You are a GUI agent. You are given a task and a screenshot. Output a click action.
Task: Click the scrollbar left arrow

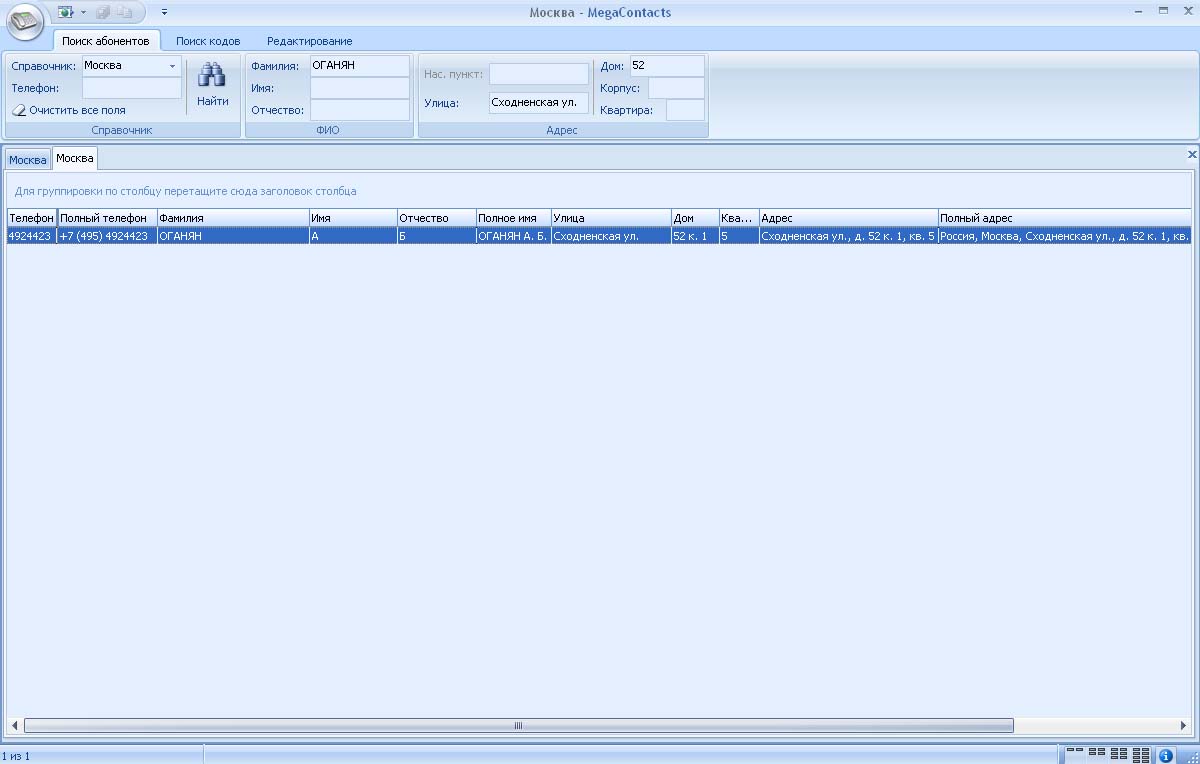tap(15, 726)
